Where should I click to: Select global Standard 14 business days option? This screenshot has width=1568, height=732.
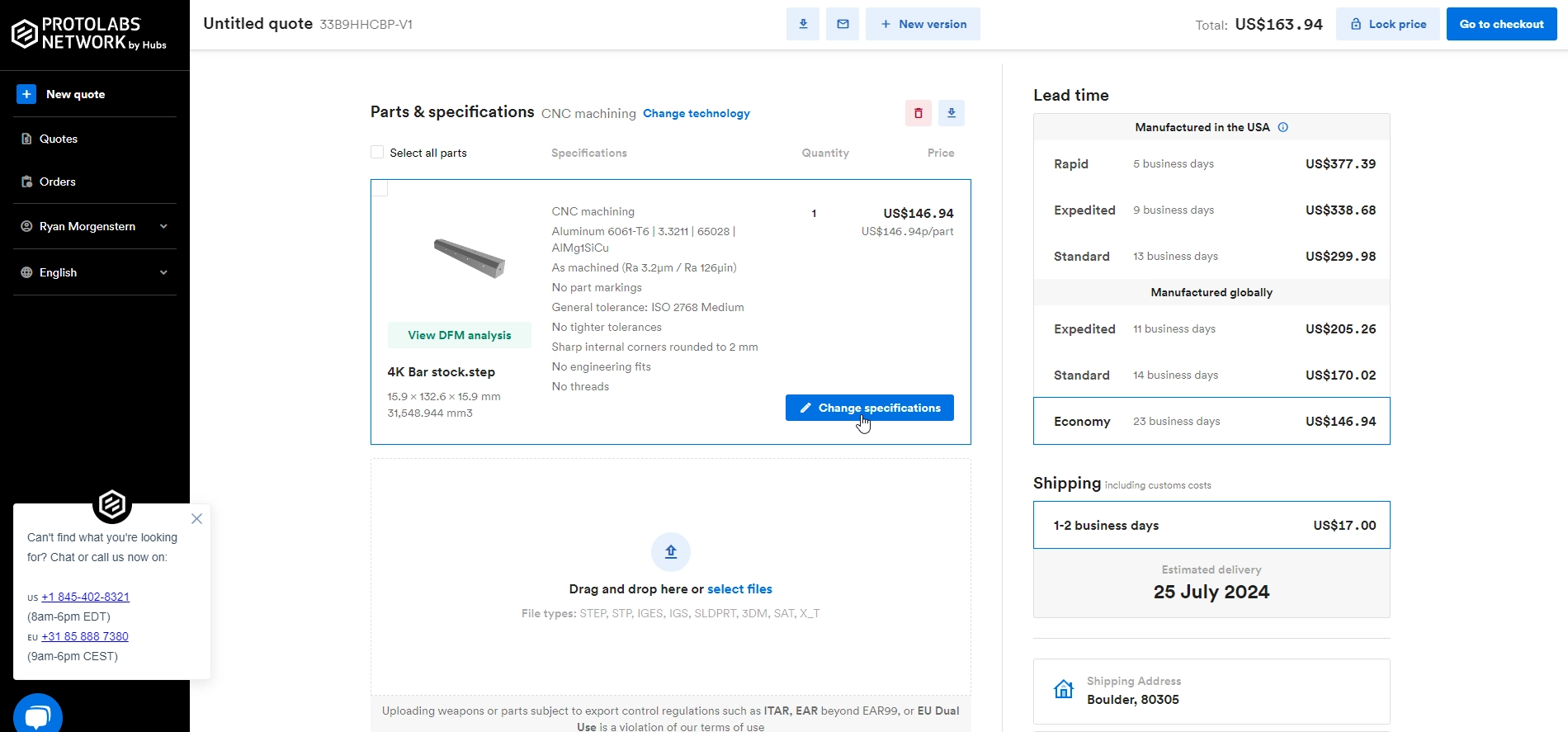coord(1211,375)
